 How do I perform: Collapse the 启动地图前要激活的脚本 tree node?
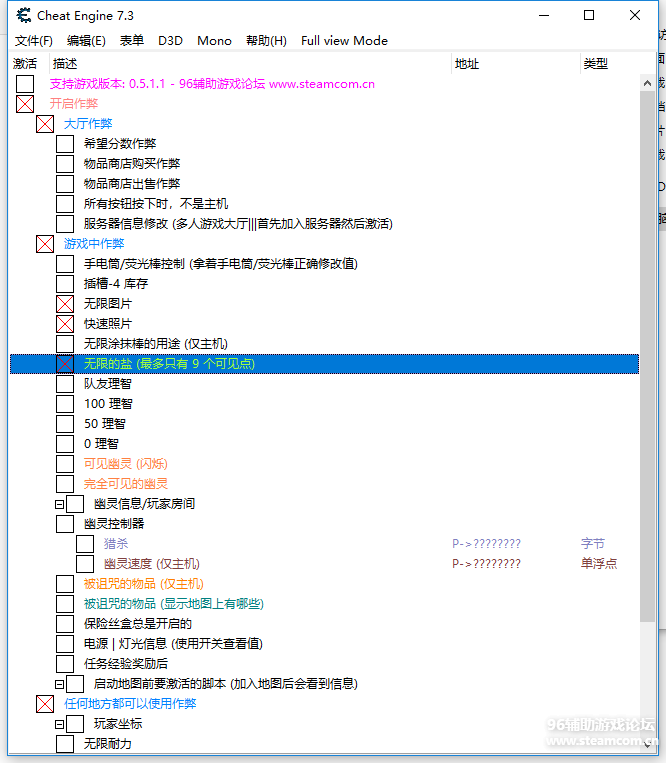[x=59, y=685]
